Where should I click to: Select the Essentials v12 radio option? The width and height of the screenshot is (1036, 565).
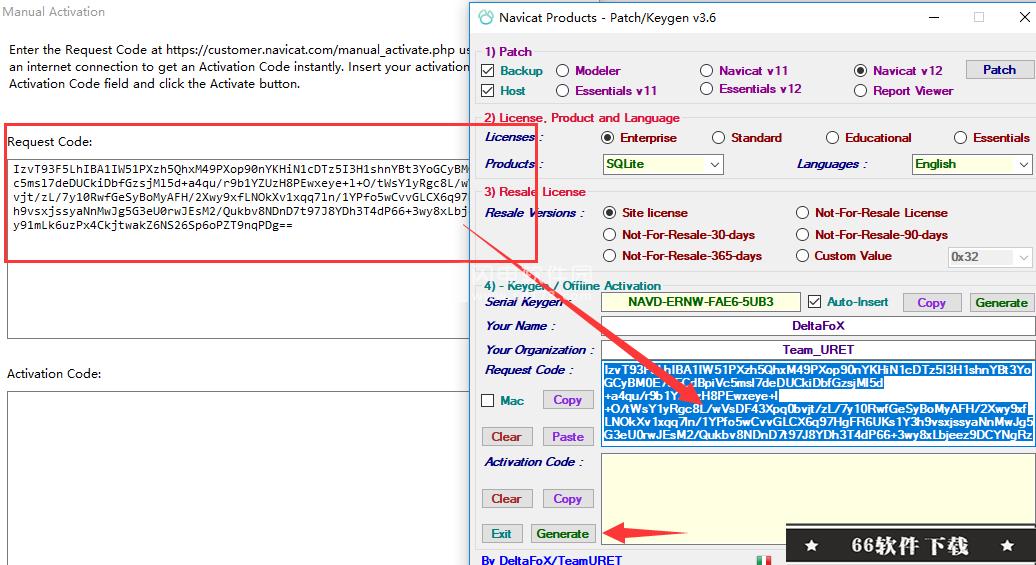pyautogui.click(x=706, y=89)
